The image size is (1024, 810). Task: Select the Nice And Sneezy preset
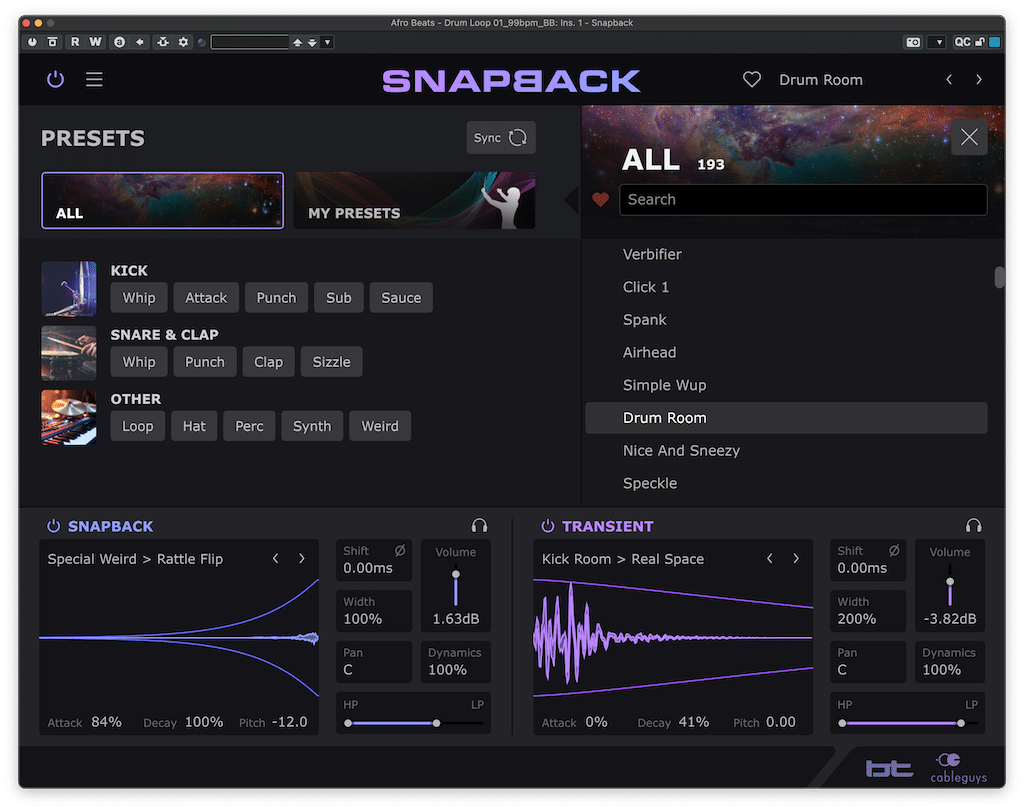786,451
